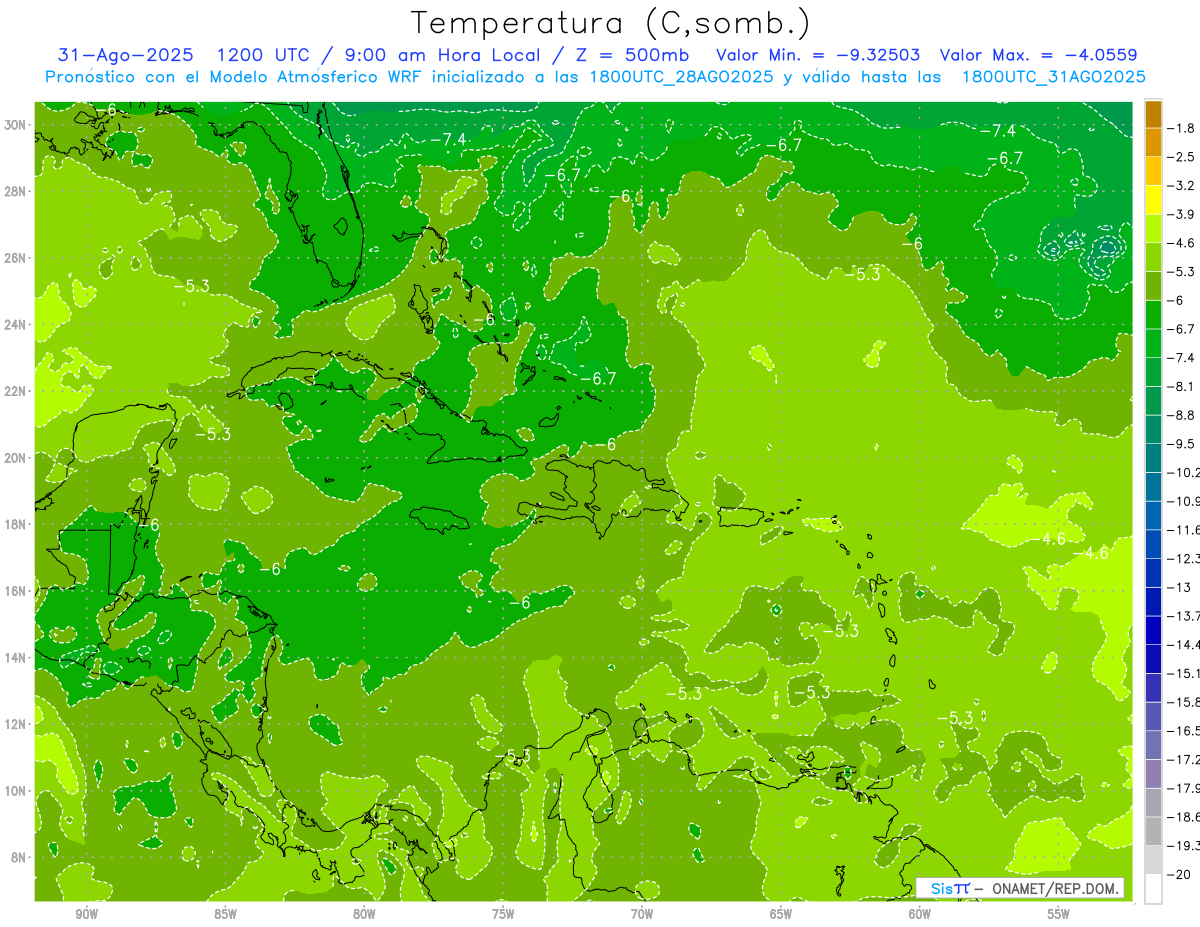The width and height of the screenshot is (1200, 927).
Task: Click the "24N" latitude axis label
Action: [x=17, y=324]
